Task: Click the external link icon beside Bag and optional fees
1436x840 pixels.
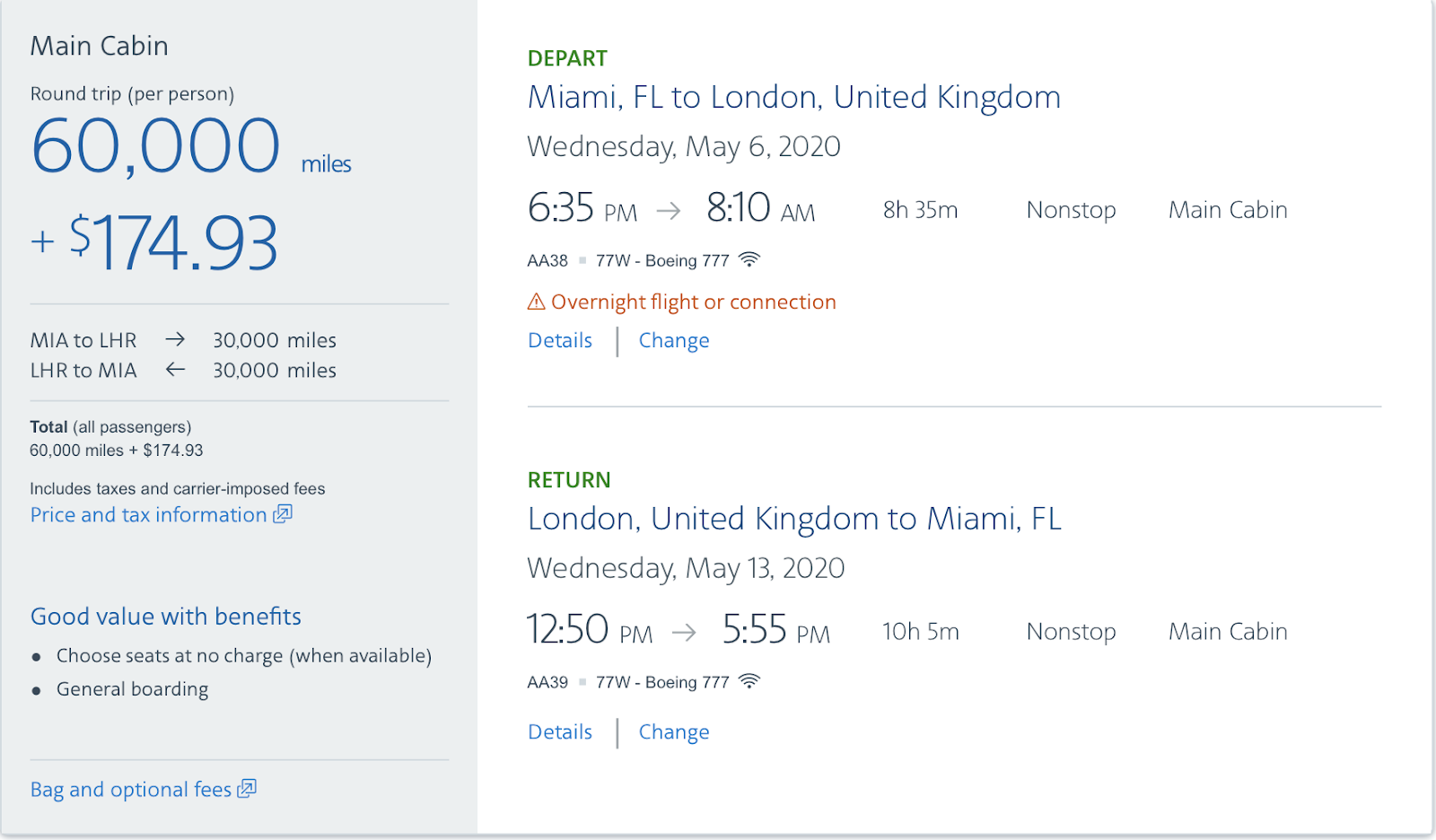Action: tap(246, 789)
